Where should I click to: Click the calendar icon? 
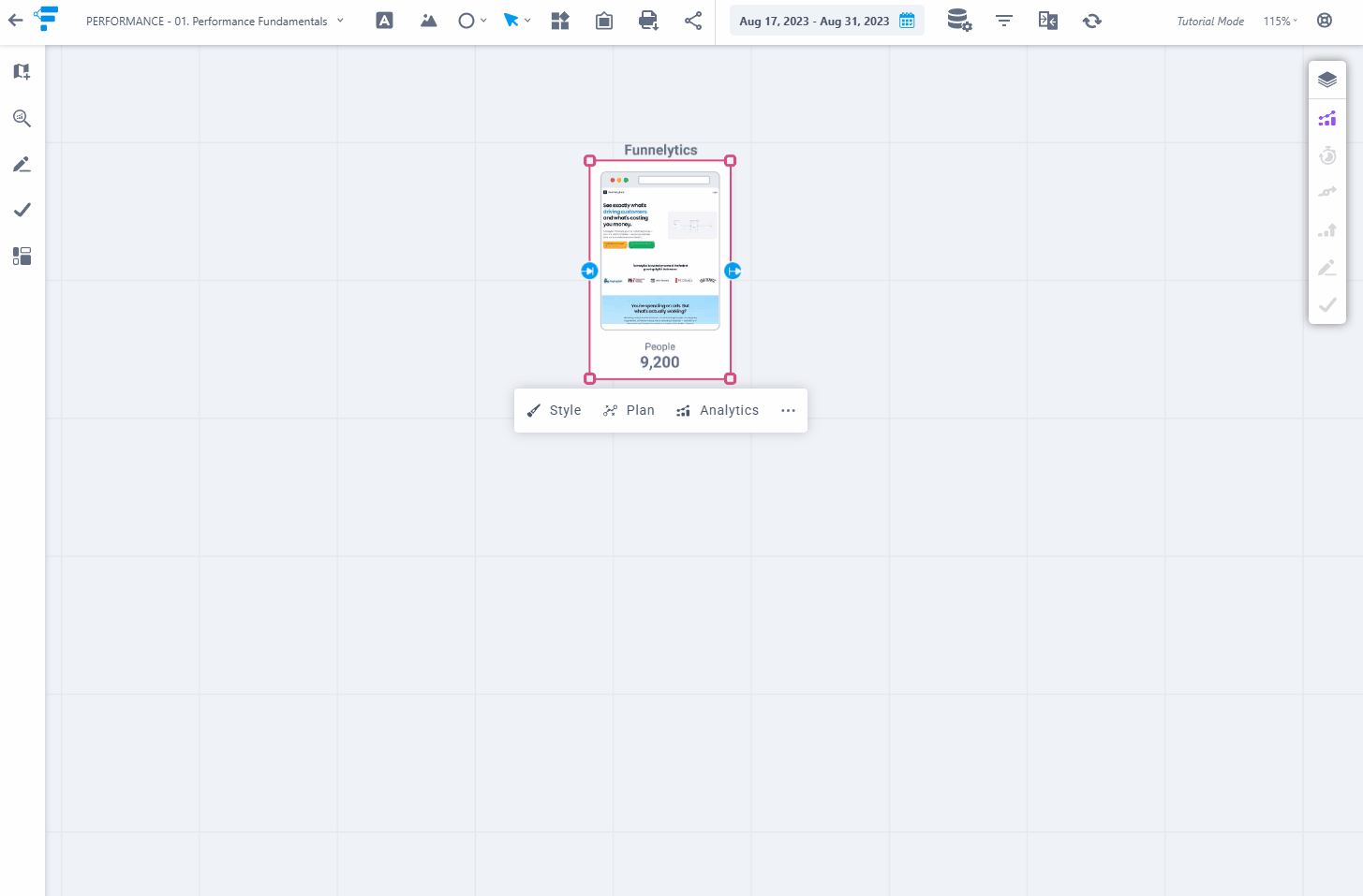[907, 21]
